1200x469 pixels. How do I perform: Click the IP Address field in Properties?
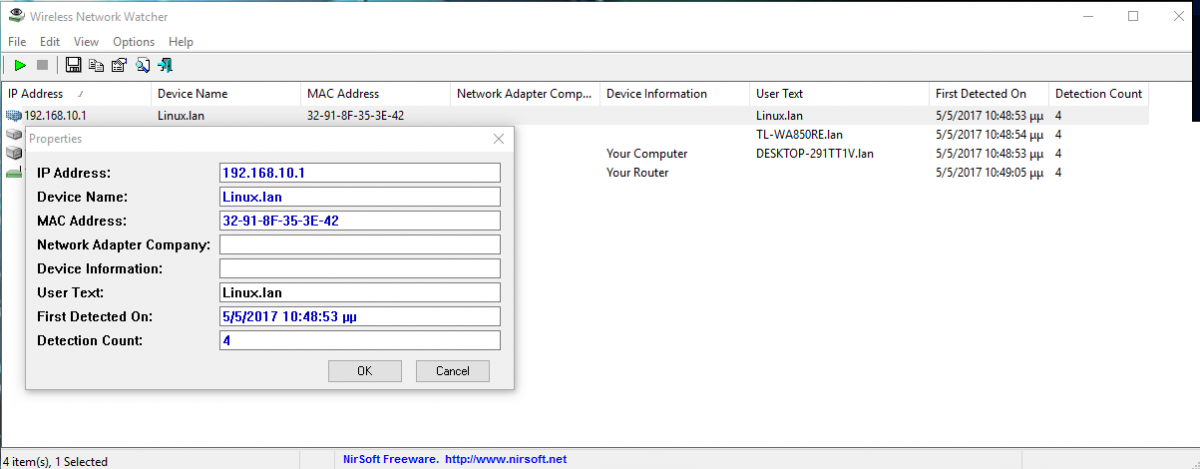359,173
